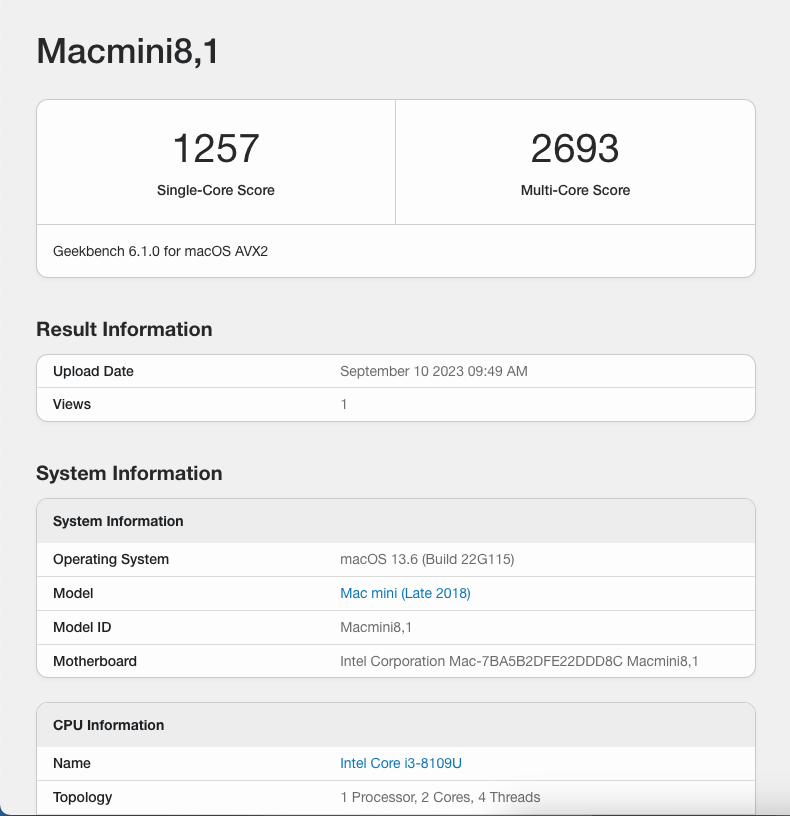Viewport: 790px width, 816px height.
Task: Click the Single-Core Score label
Action: click(216, 190)
